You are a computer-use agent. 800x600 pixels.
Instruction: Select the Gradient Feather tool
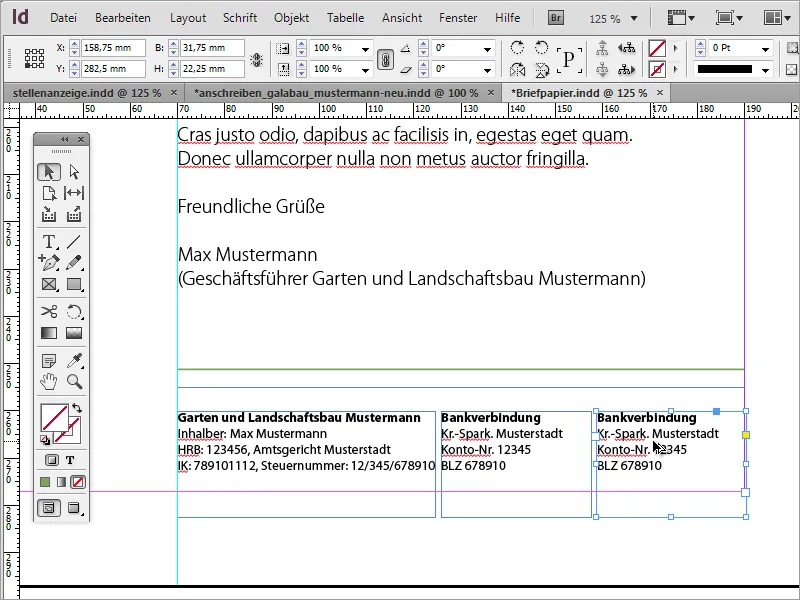tap(74, 333)
